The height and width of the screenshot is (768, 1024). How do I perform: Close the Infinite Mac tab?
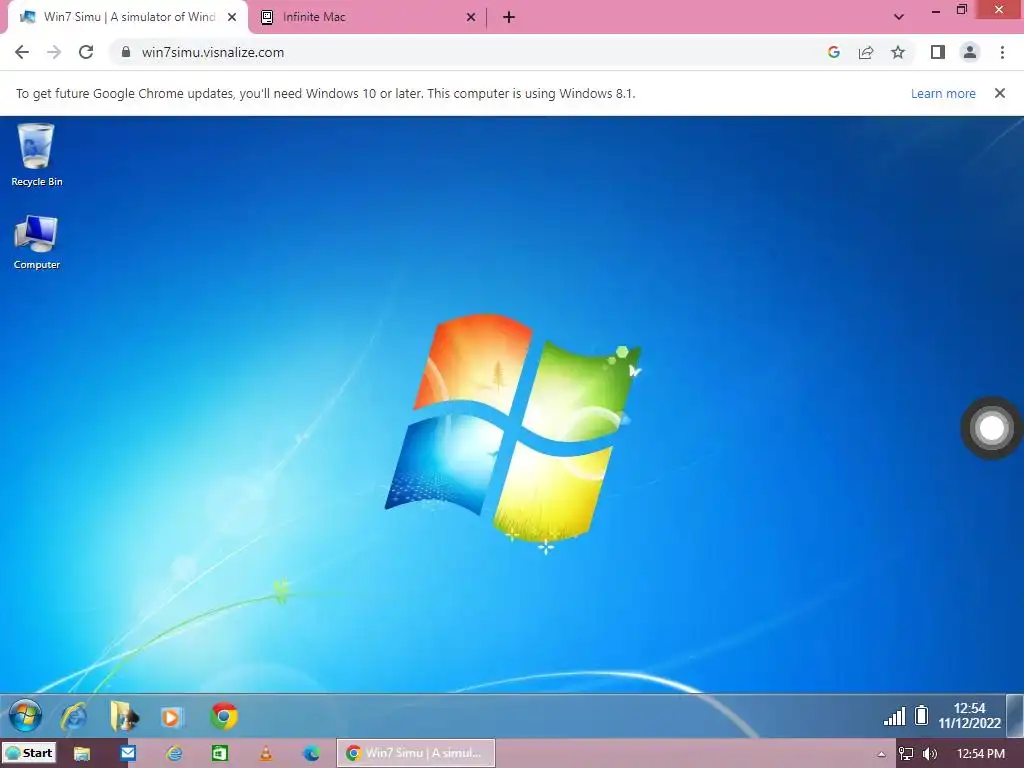[x=471, y=18]
